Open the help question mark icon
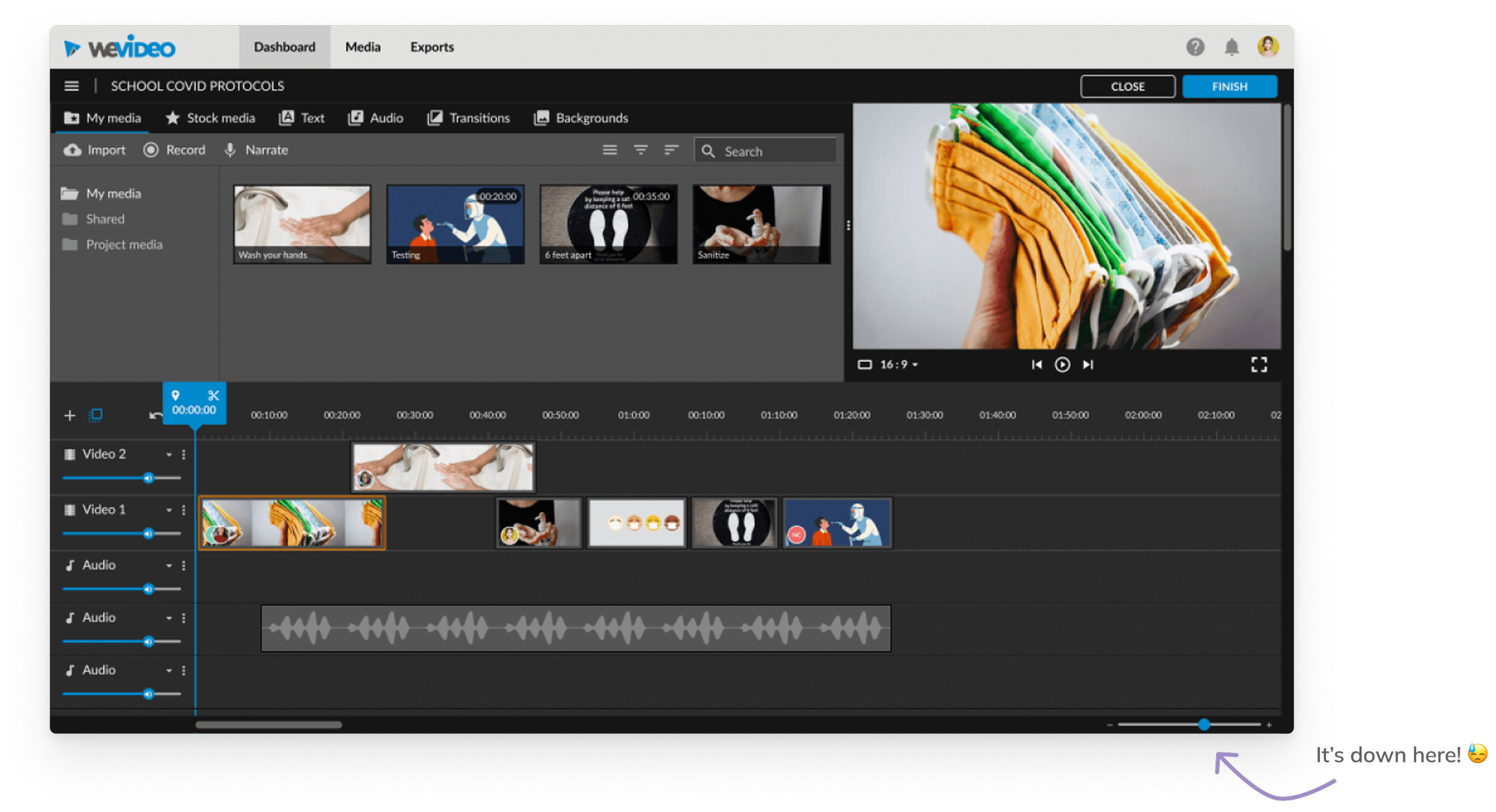This screenshot has width=1496, height=812. coord(1195,47)
